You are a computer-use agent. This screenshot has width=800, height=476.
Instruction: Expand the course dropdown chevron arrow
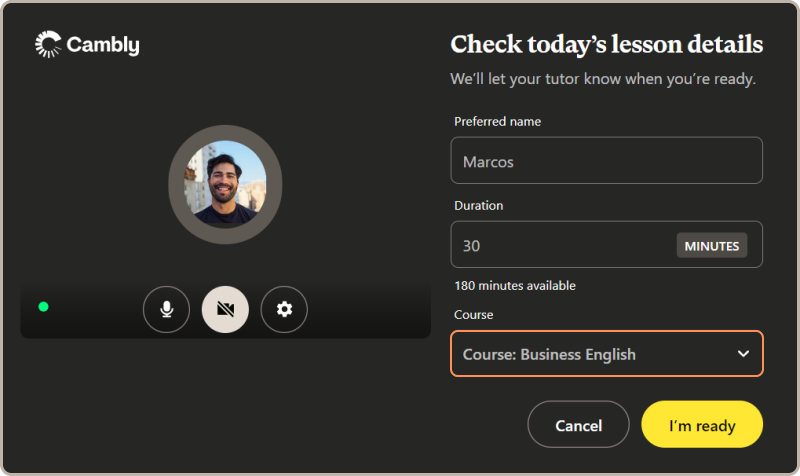[x=743, y=354]
